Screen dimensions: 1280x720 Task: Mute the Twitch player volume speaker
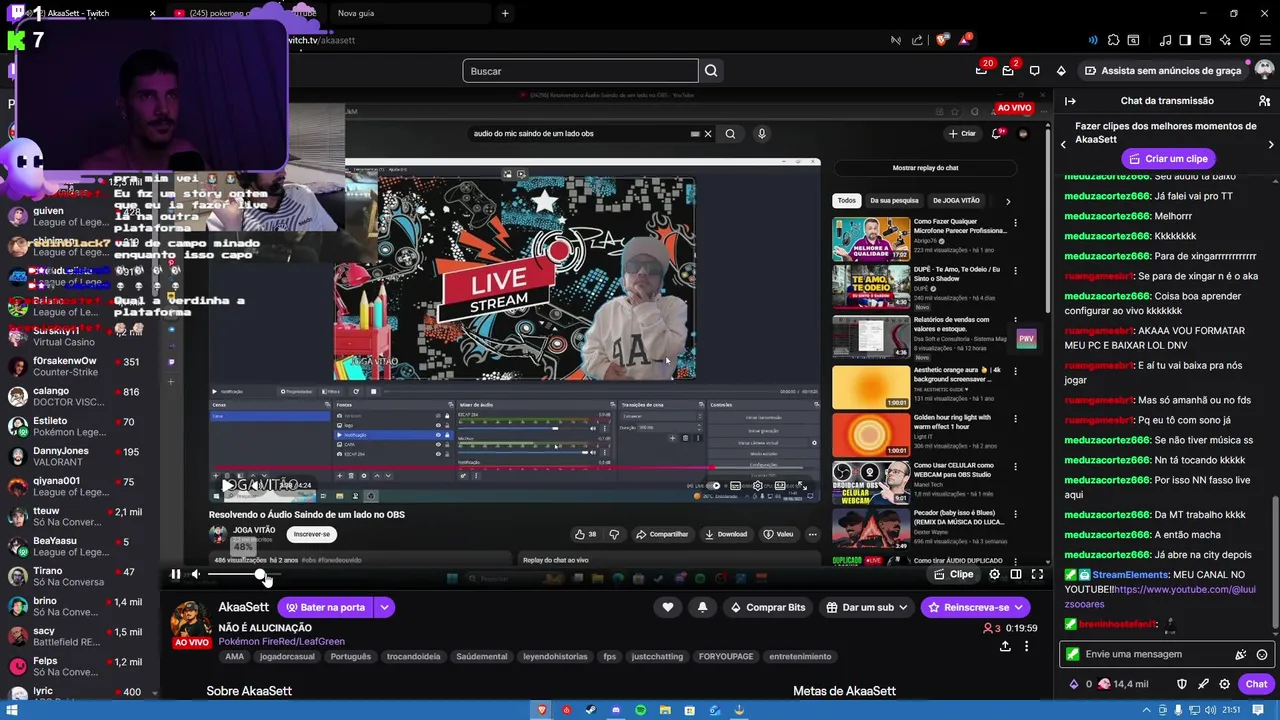coord(196,574)
